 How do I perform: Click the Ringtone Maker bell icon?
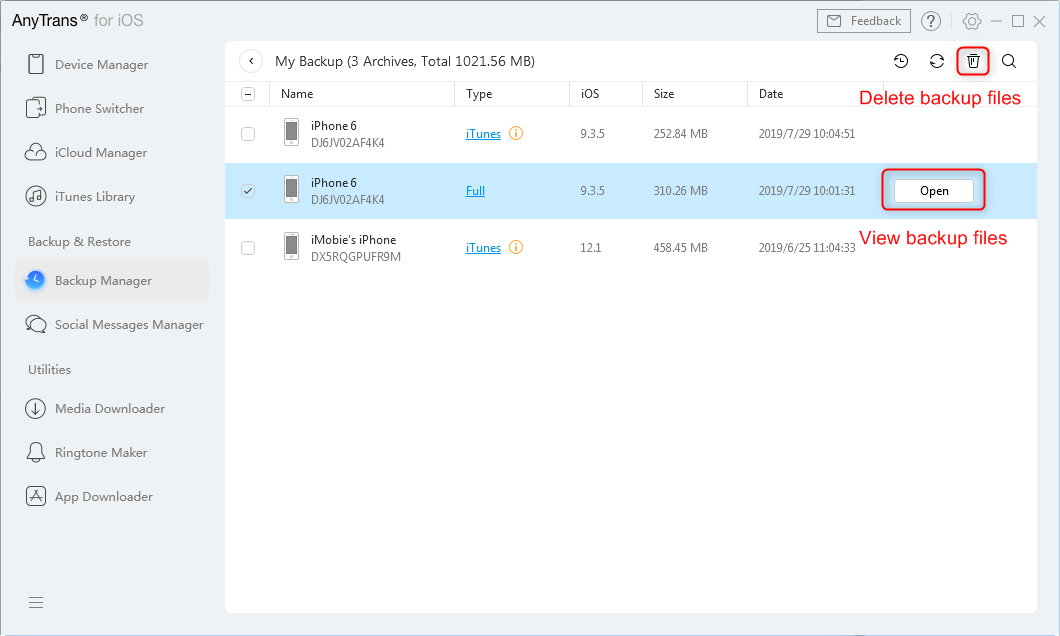(36, 452)
